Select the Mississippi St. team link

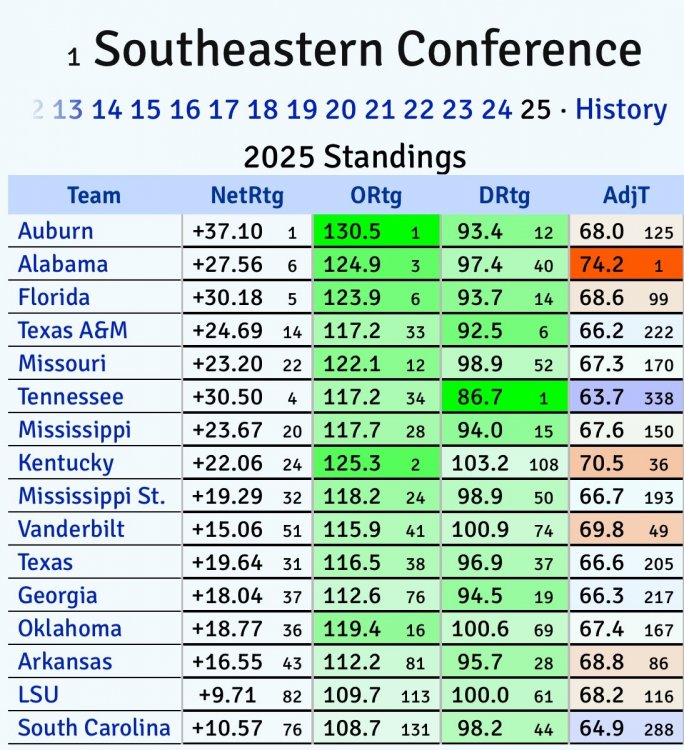[92, 496]
